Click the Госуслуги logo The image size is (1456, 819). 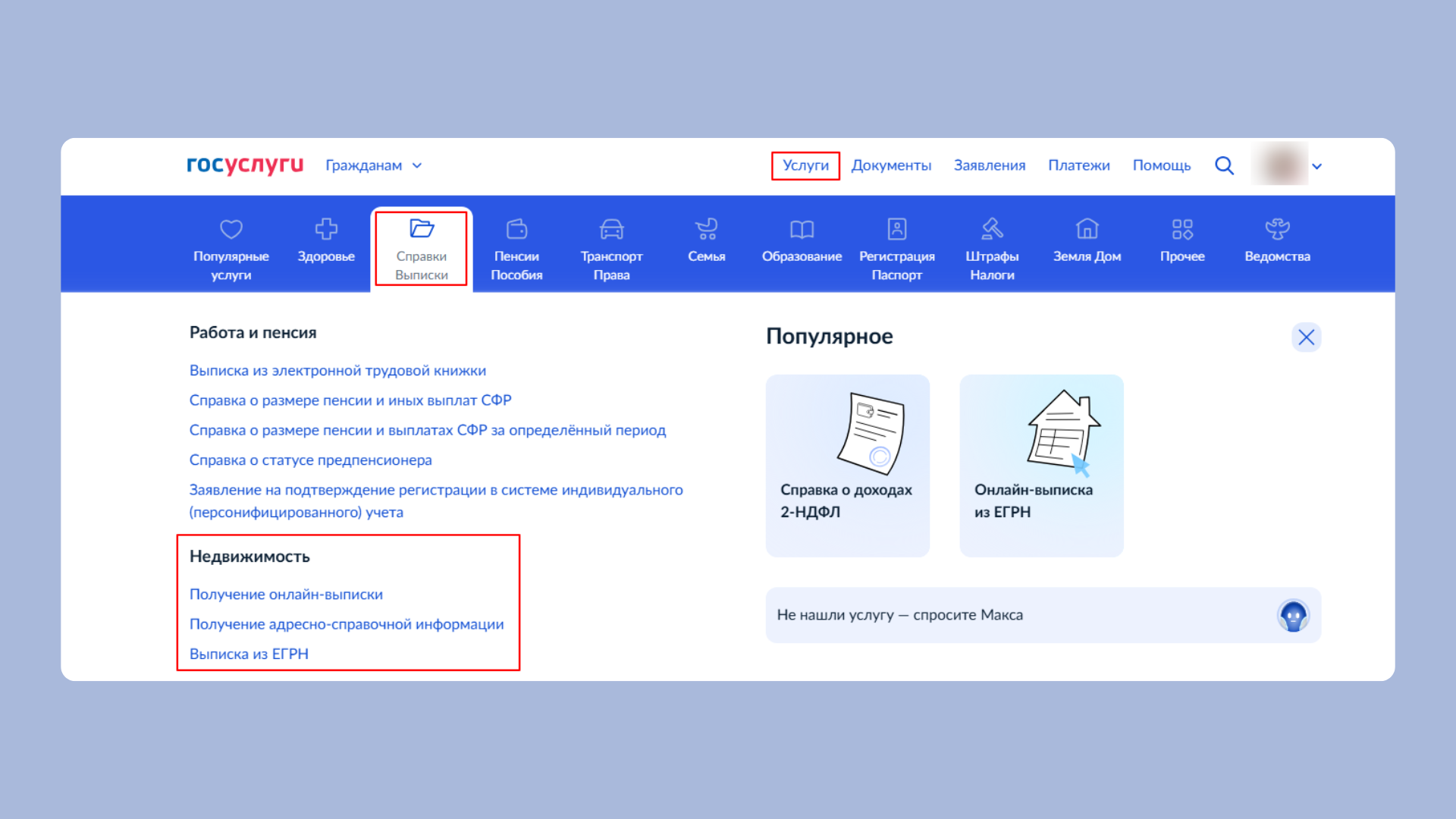click(x=245, y=165)
